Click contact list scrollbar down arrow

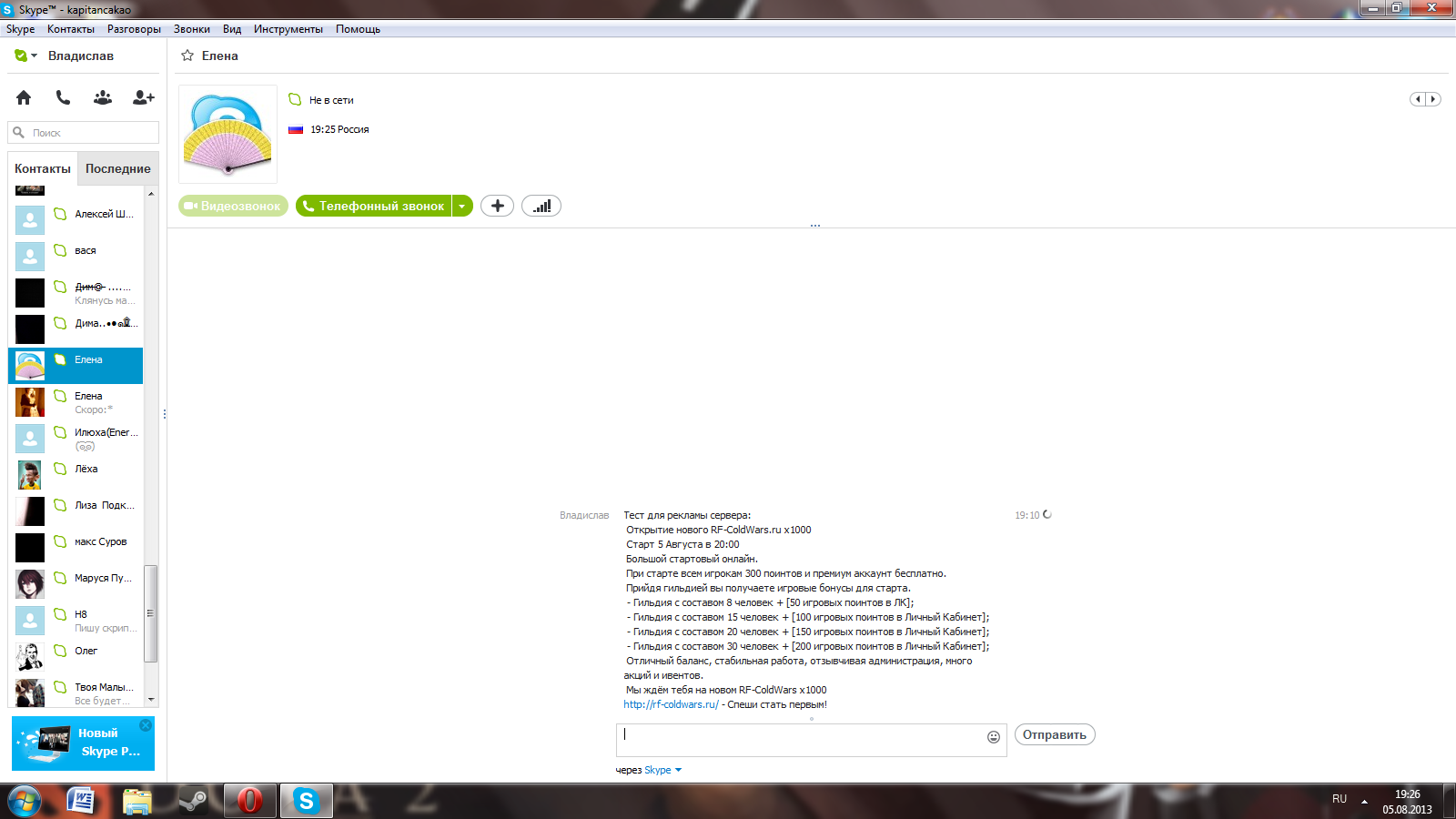(x=151, y=700)
